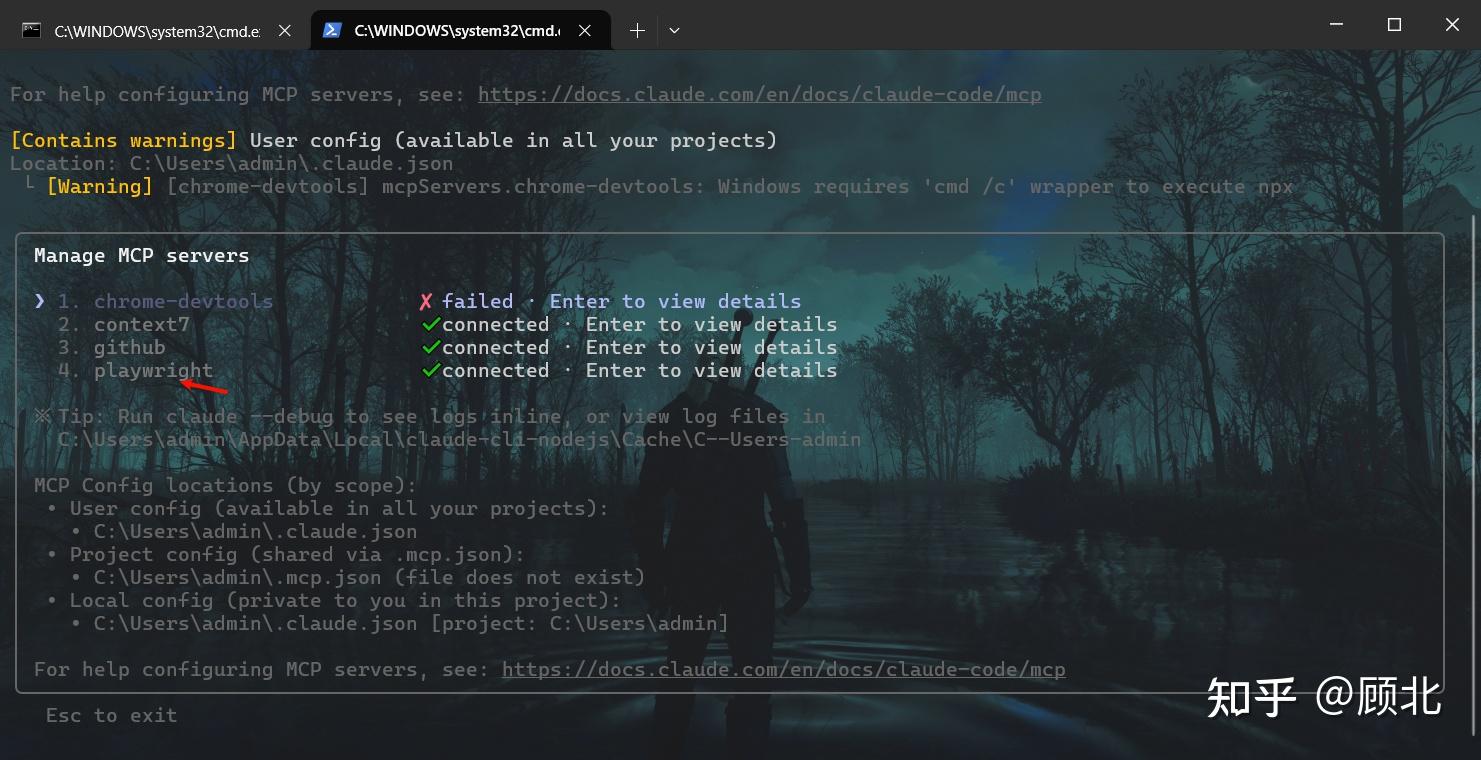Click the cmd.exe icon on the first tab
This screenshot has height=760, width=1481.
(x=30, y=30)
